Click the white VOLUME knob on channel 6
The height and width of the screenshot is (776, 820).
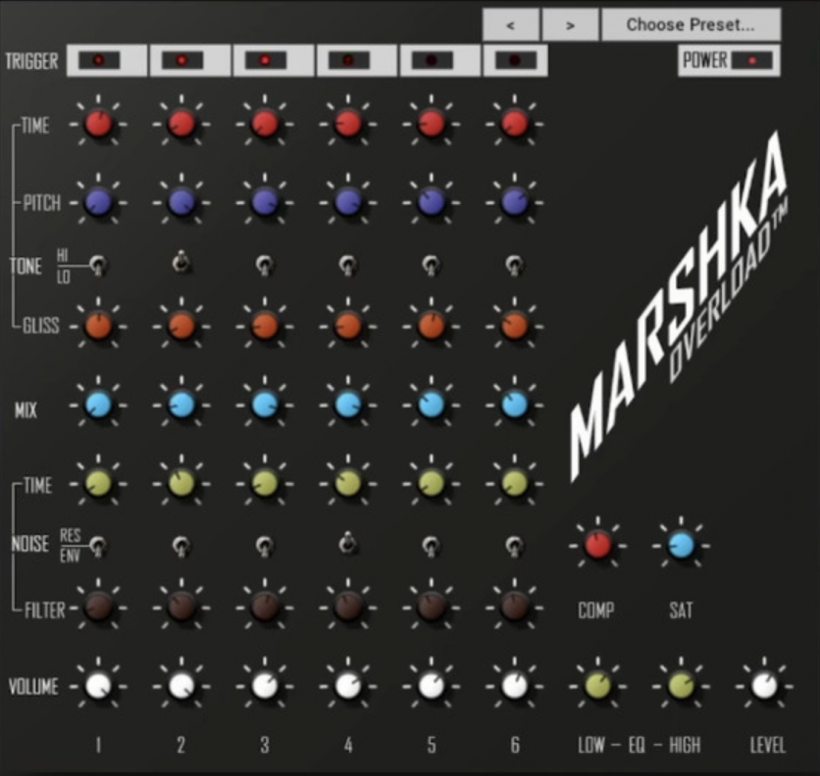(x=514, y=686)
